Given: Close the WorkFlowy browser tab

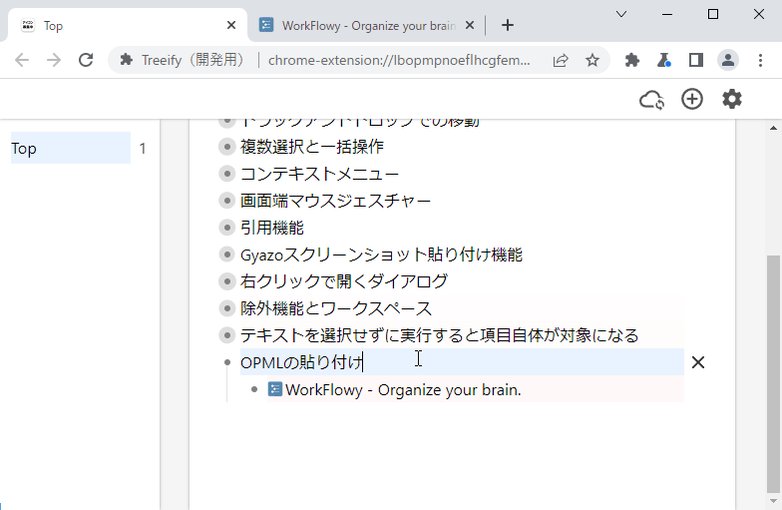Looking at the screenshot, I should (x=470, y=25).
